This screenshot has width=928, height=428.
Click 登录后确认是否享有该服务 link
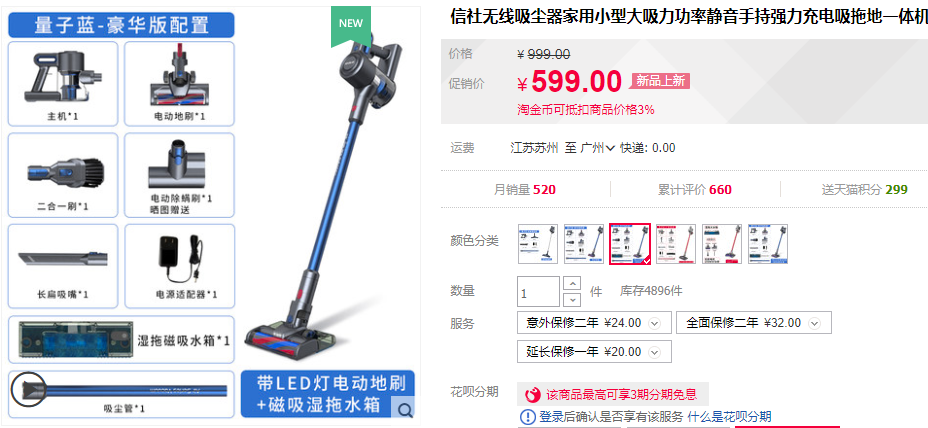click(x=611, y=417)
